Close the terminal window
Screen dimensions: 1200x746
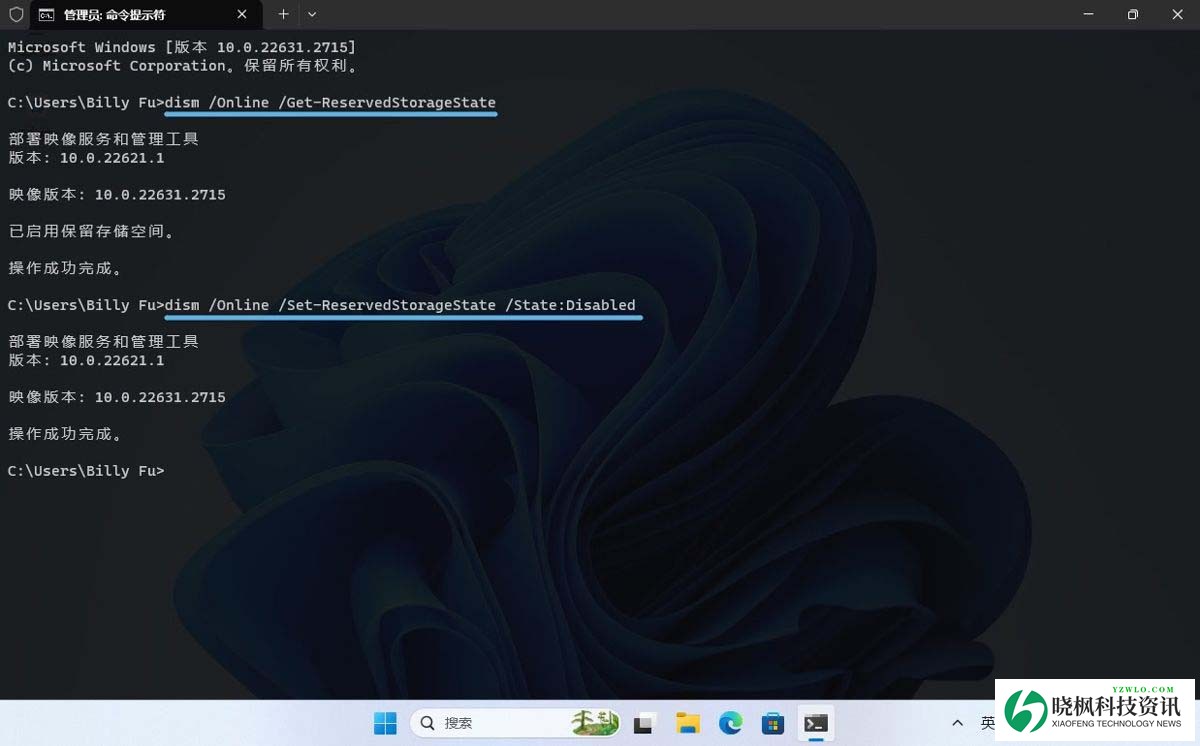click(x=1177, y=15)
